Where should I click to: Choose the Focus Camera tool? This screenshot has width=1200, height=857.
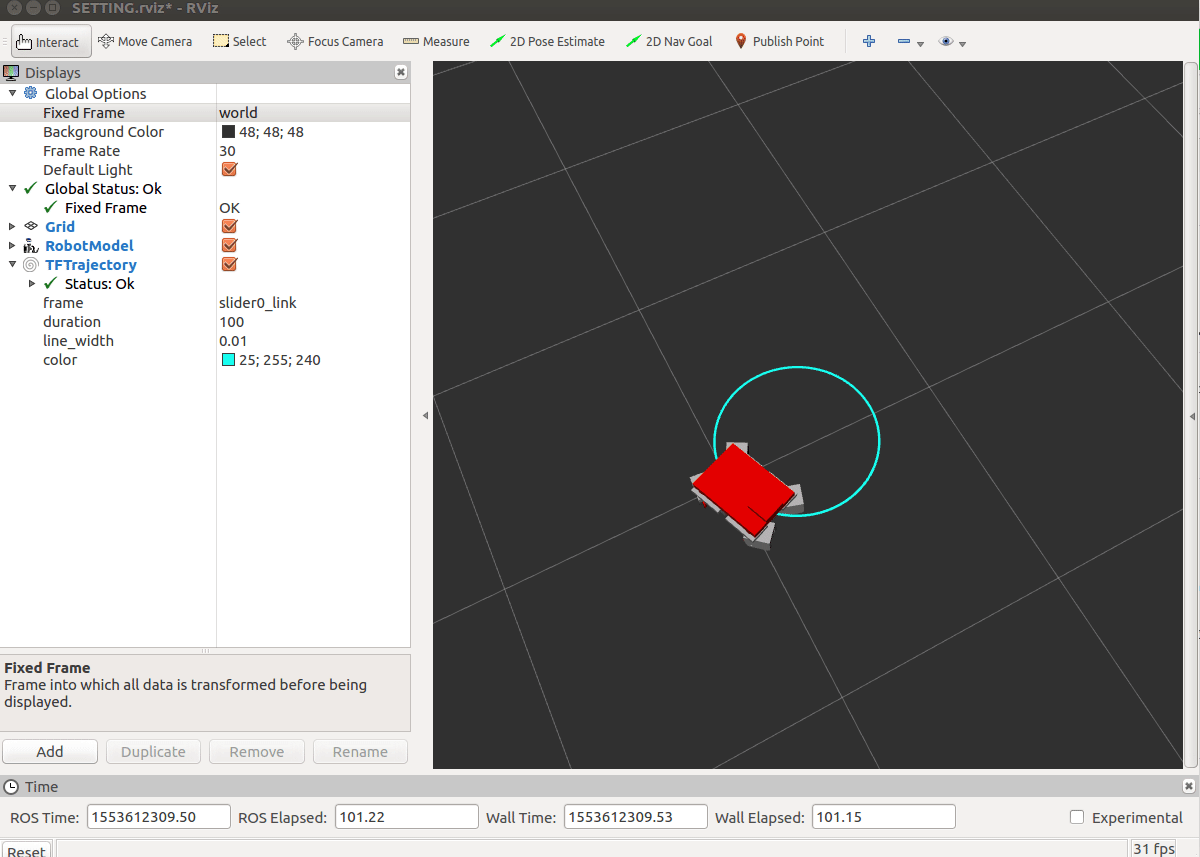coord(335,42)
